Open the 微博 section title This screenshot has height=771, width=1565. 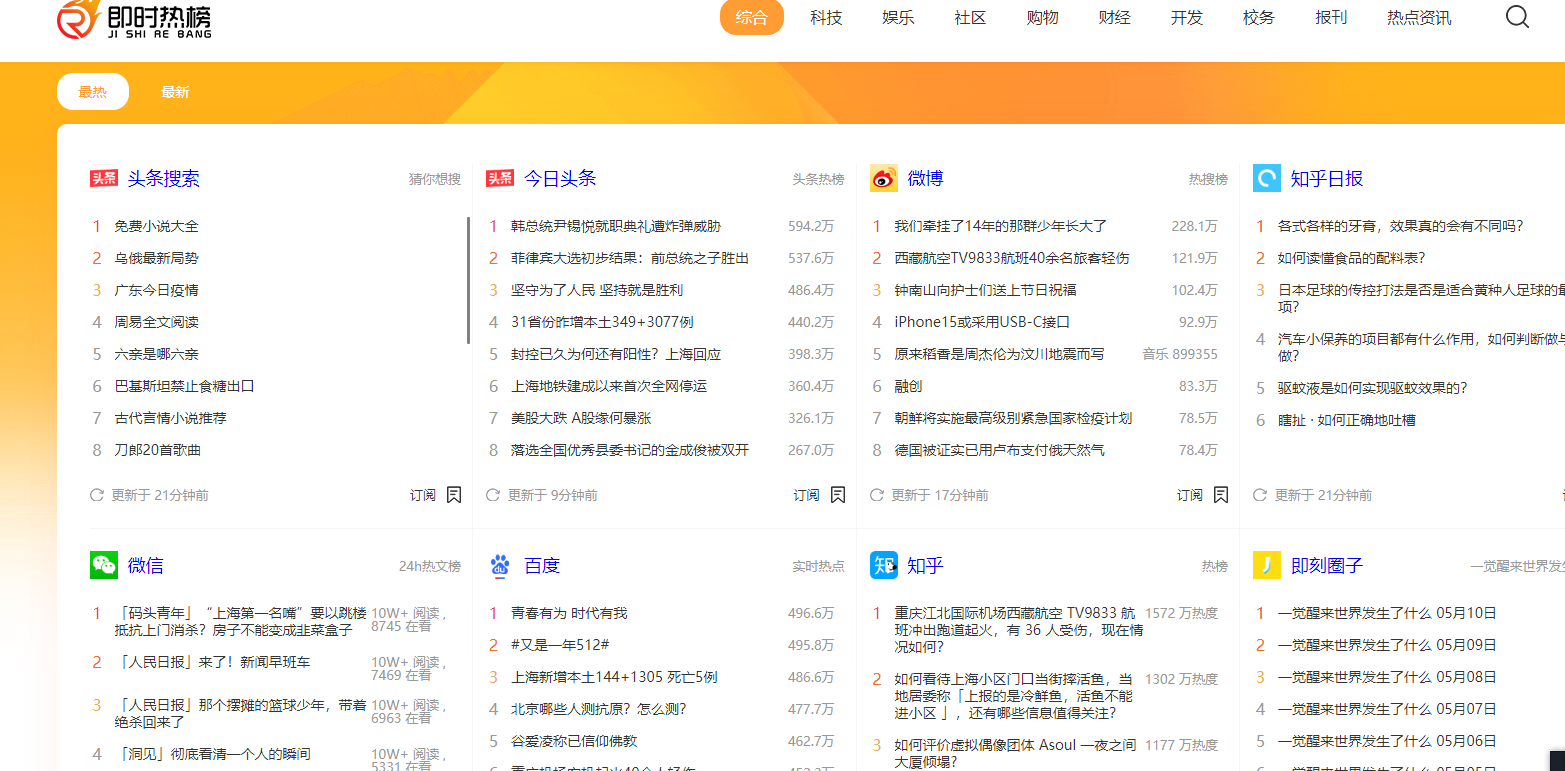[x=926, y=178]
